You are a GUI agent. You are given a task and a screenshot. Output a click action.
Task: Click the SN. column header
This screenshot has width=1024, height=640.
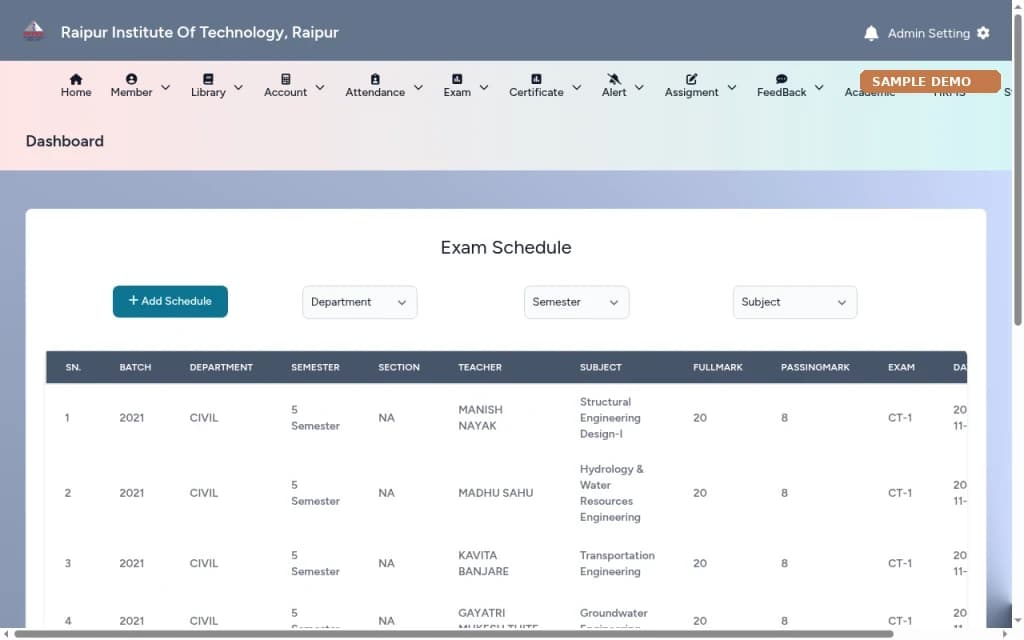[x=73, y=368]
